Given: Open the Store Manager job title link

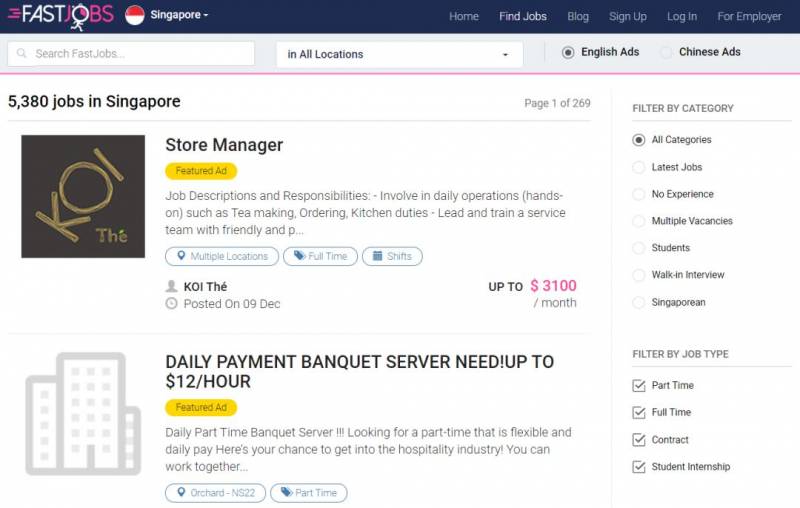Looking at the screenshot, I should (224, 145).
